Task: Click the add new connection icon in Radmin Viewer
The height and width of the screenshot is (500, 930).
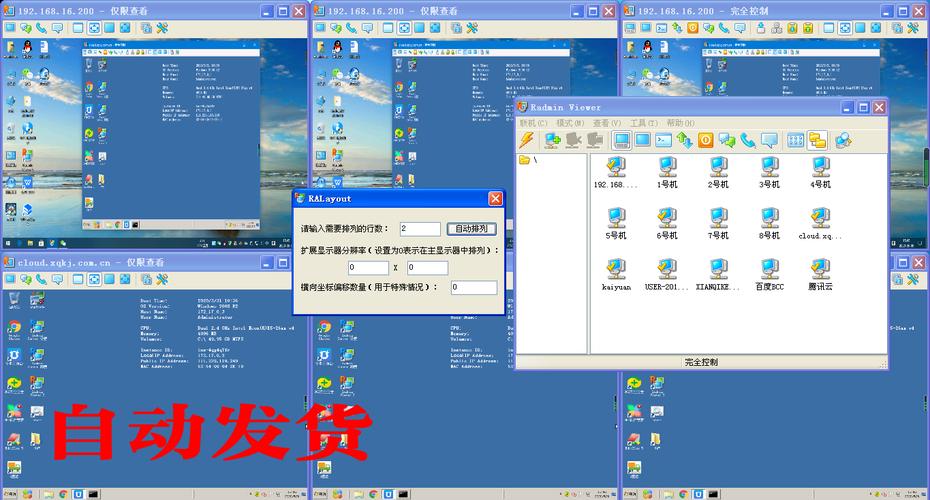Action: coord(553,141)
